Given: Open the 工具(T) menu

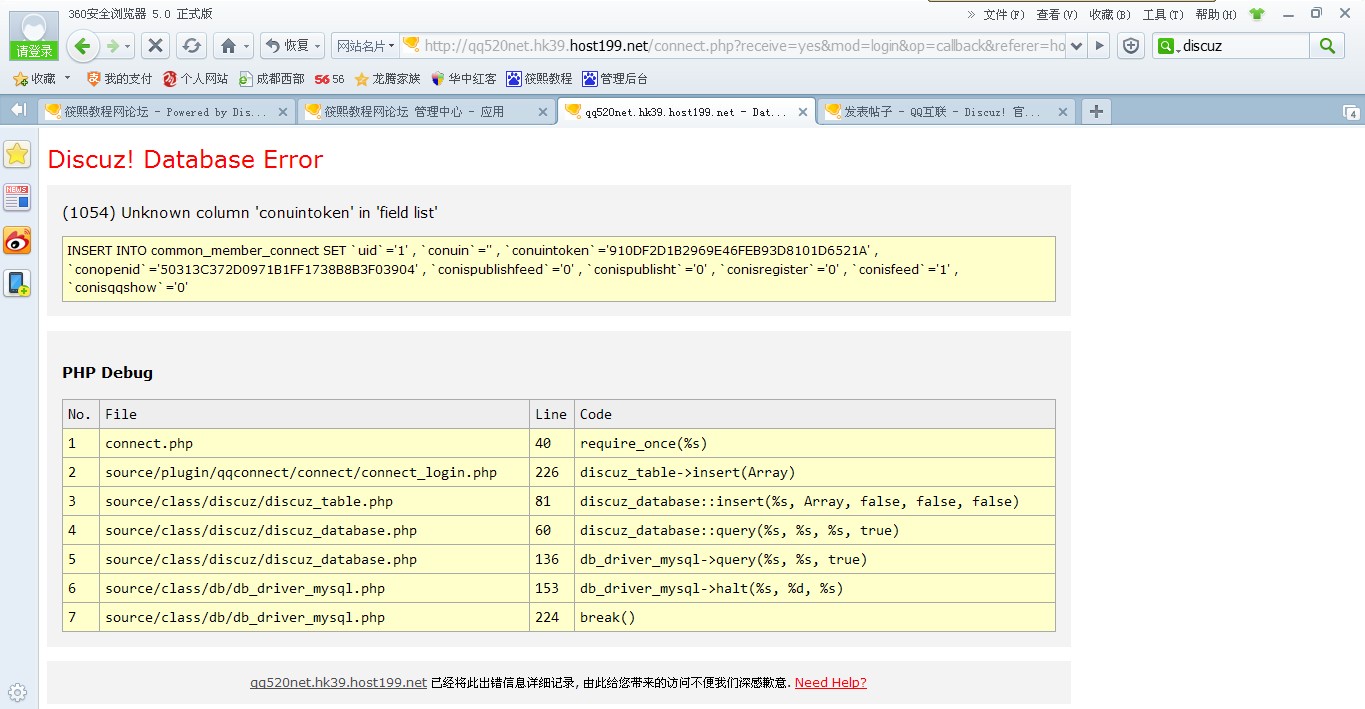Looking at the screenshot, I should (x=1162, y=14).
